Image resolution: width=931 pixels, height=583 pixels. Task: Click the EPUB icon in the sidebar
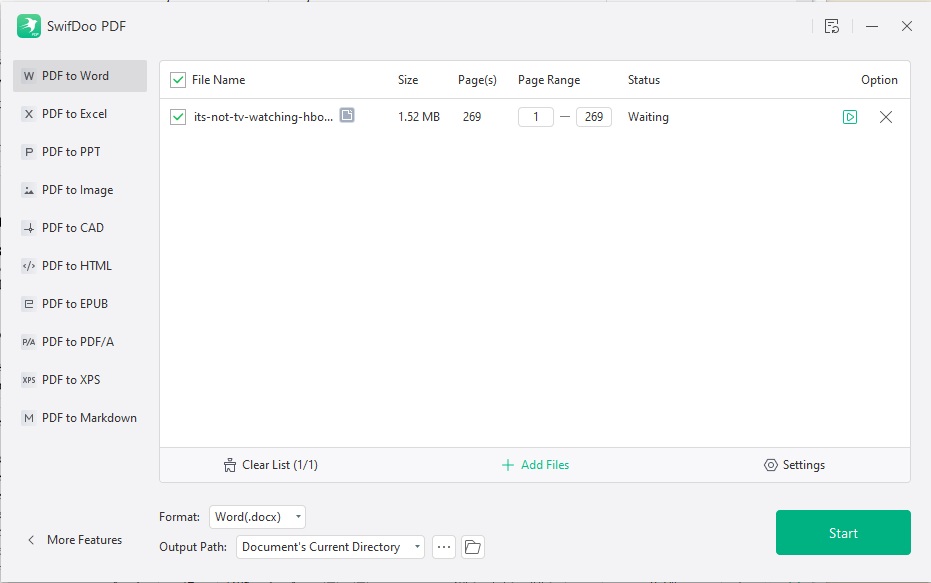pos(28,304)
